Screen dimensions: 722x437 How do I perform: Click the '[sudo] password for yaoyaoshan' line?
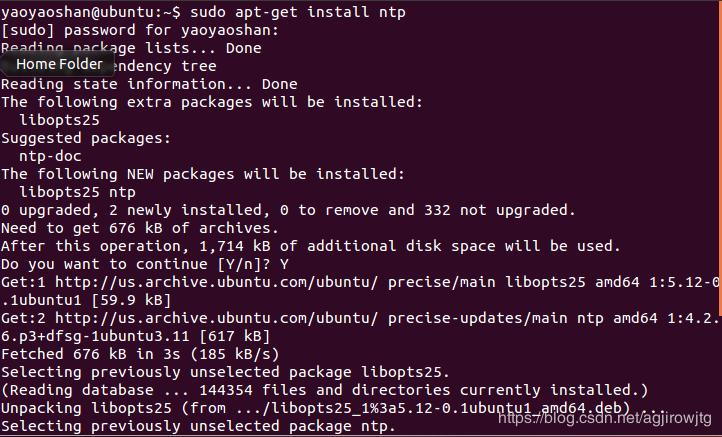click(x=140, y=30)
